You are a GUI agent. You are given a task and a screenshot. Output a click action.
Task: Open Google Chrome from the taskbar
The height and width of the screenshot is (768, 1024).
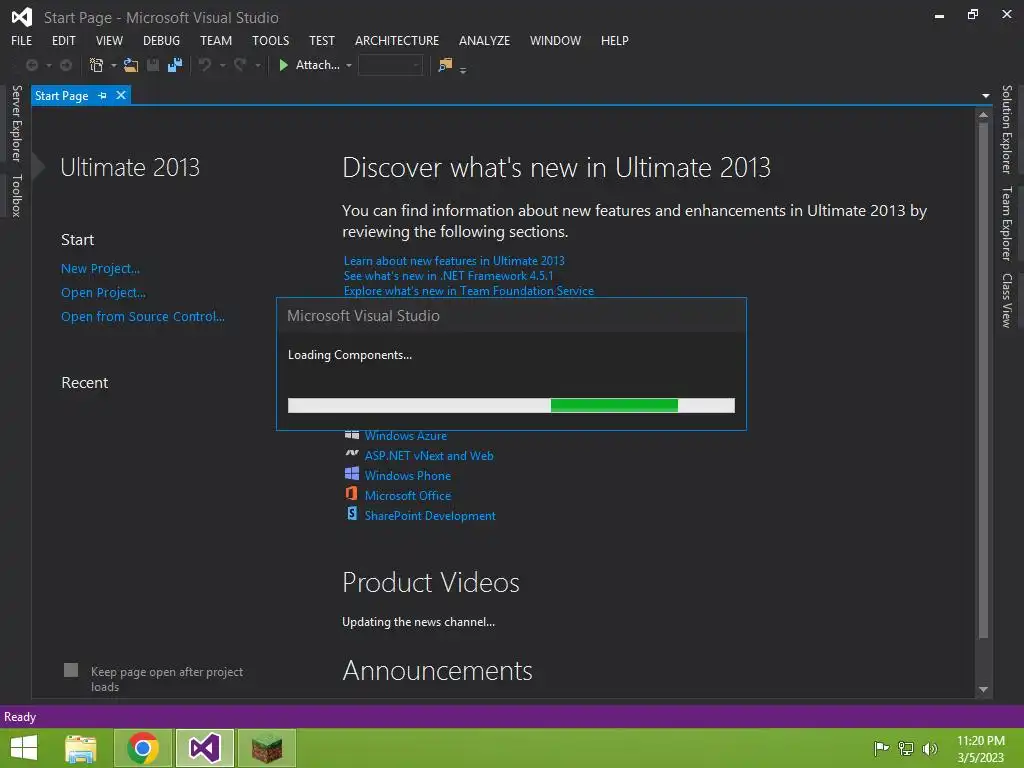[x=143, y=748]
